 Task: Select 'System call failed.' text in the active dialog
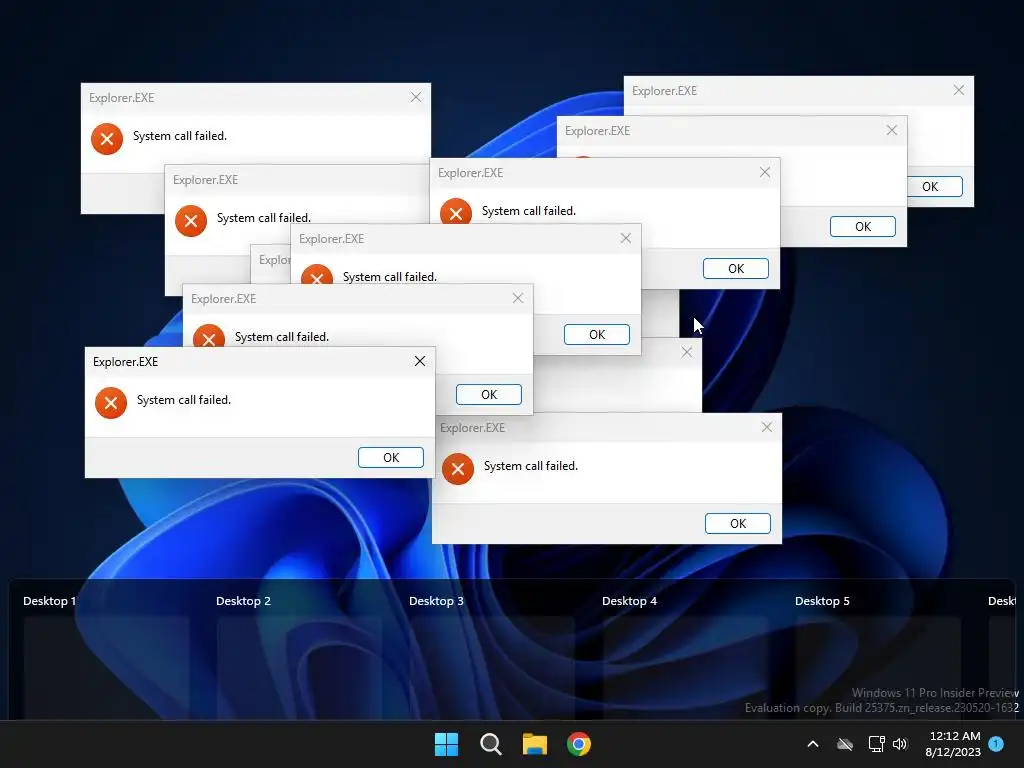(184, 400)
